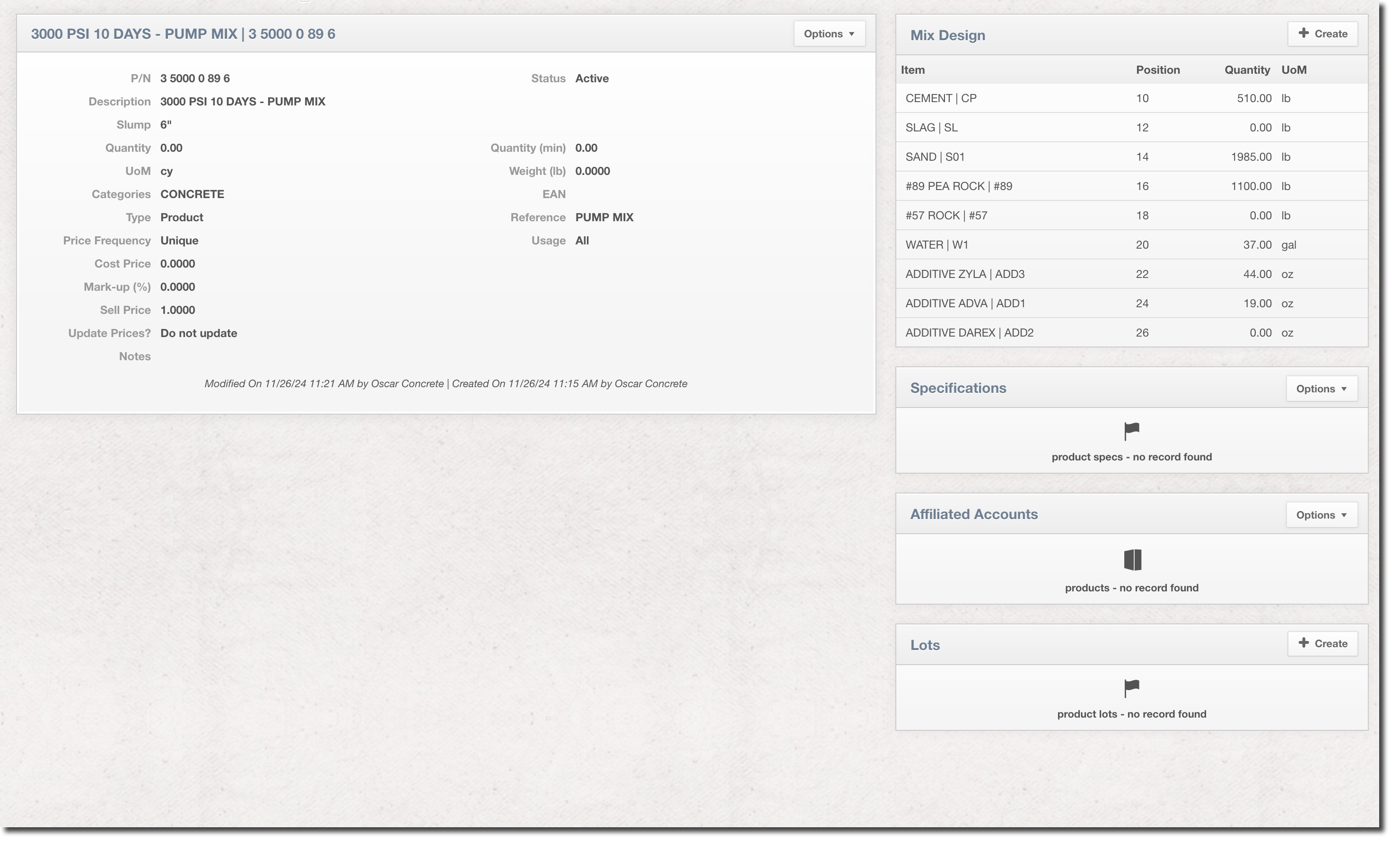
Task: Click the SLAG | SL row
Action: pyautogui.click(x=931, y=128)
